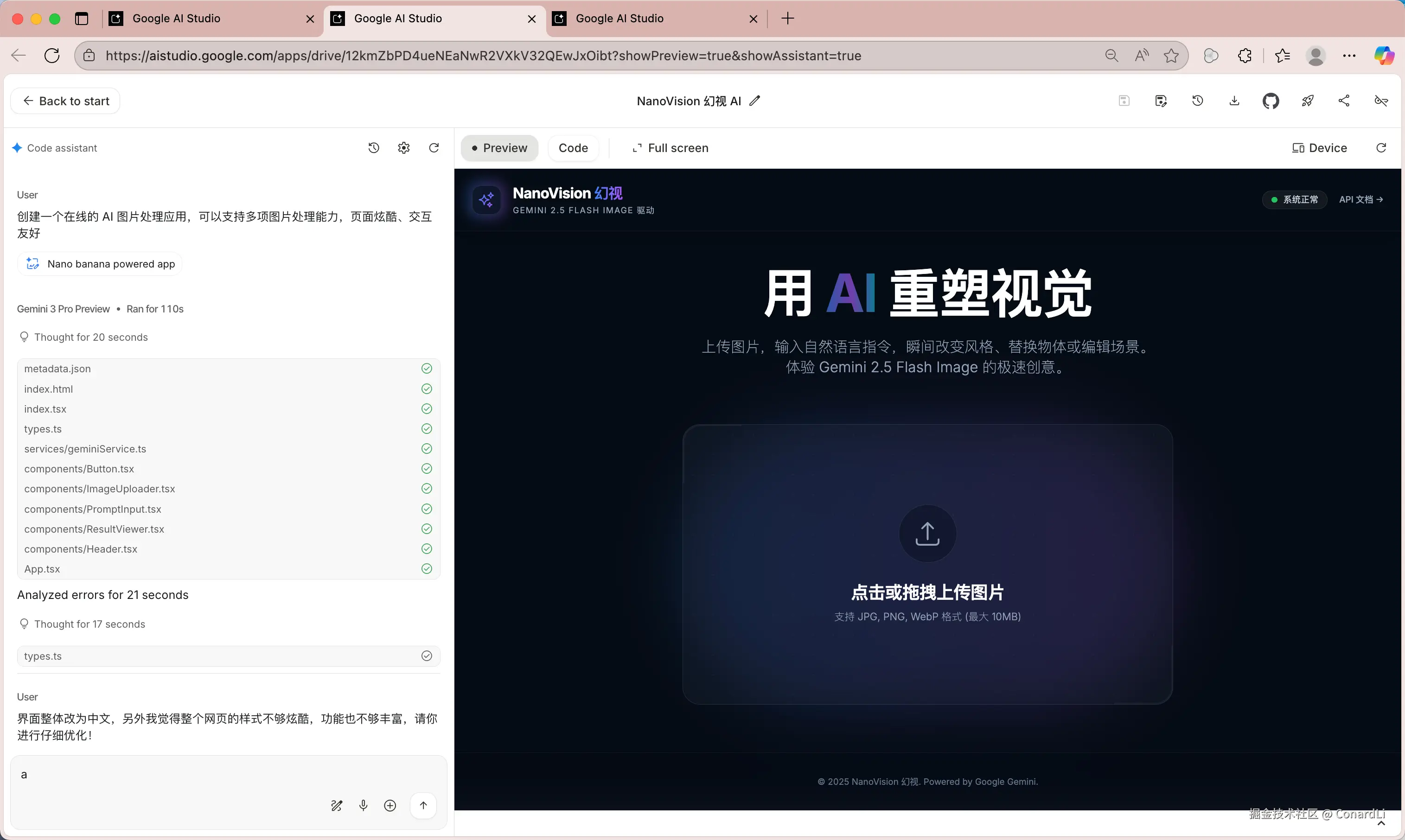Open Code assistant chat history icon
Screen dimensions: 1405x840
[374, 148]
